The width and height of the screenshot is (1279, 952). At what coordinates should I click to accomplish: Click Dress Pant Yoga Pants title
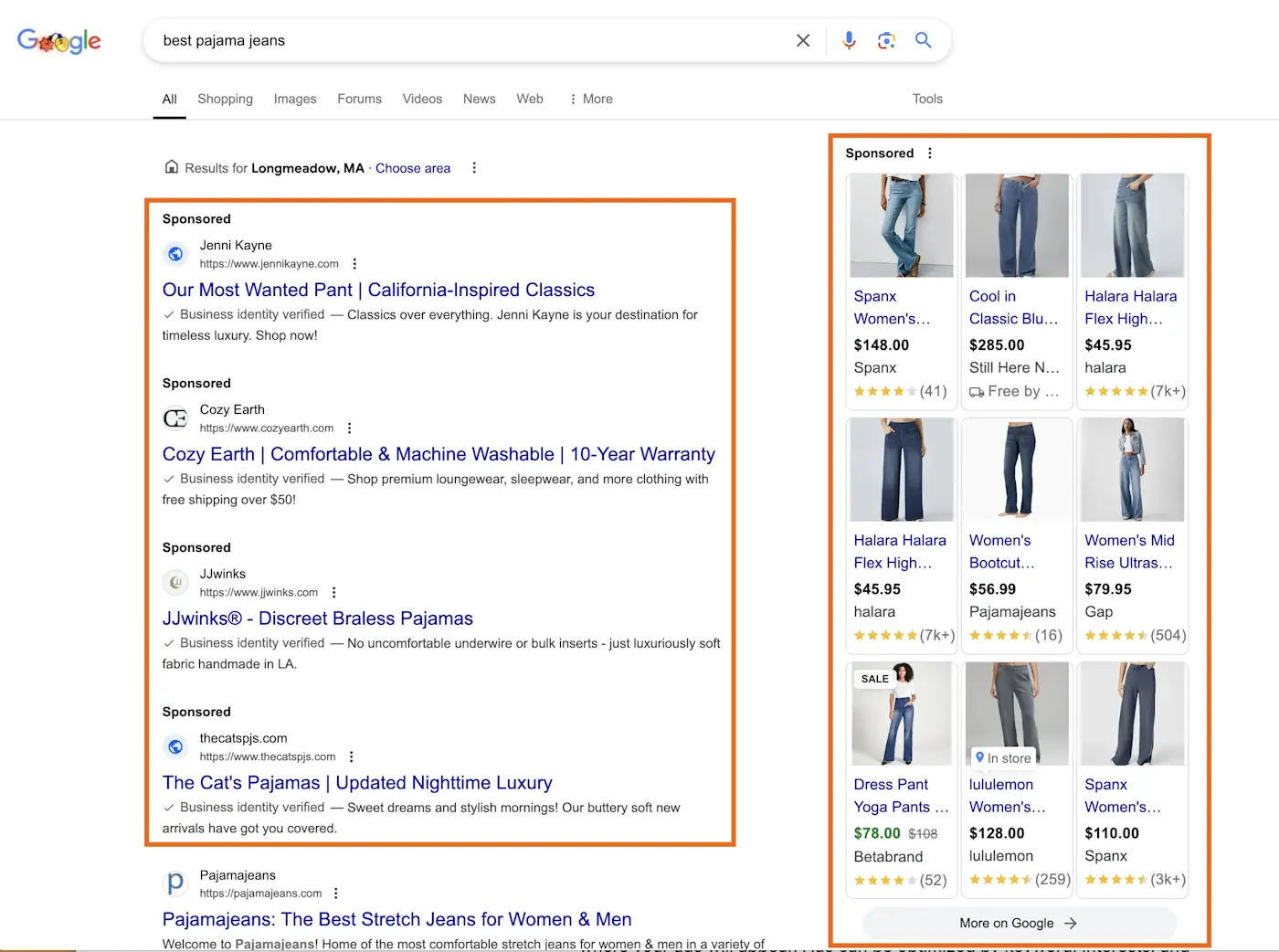[901, 796]
